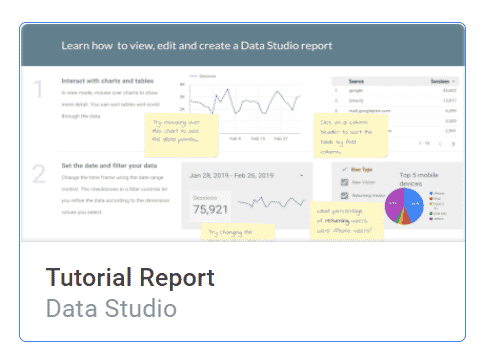Click the iPhone legend color dot
Screen dimensions: 483x364
431,193
